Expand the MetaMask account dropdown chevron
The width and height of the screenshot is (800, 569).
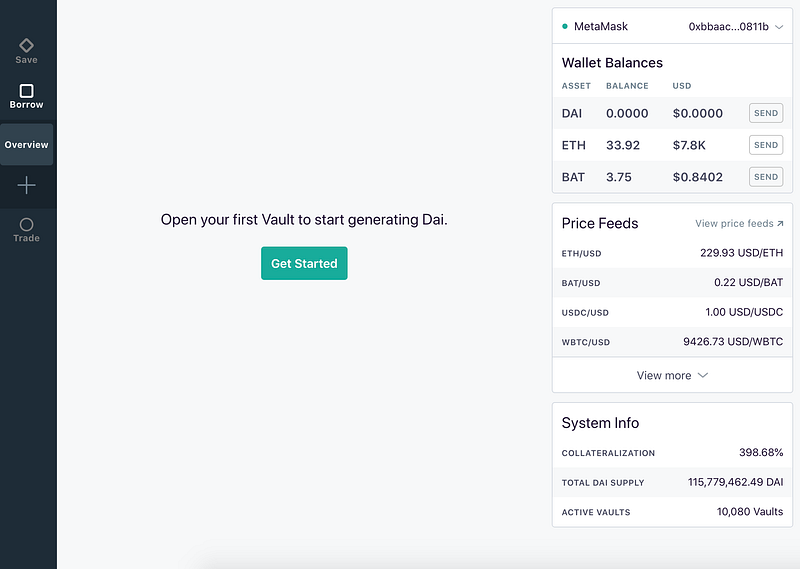[x=779, y=27]
